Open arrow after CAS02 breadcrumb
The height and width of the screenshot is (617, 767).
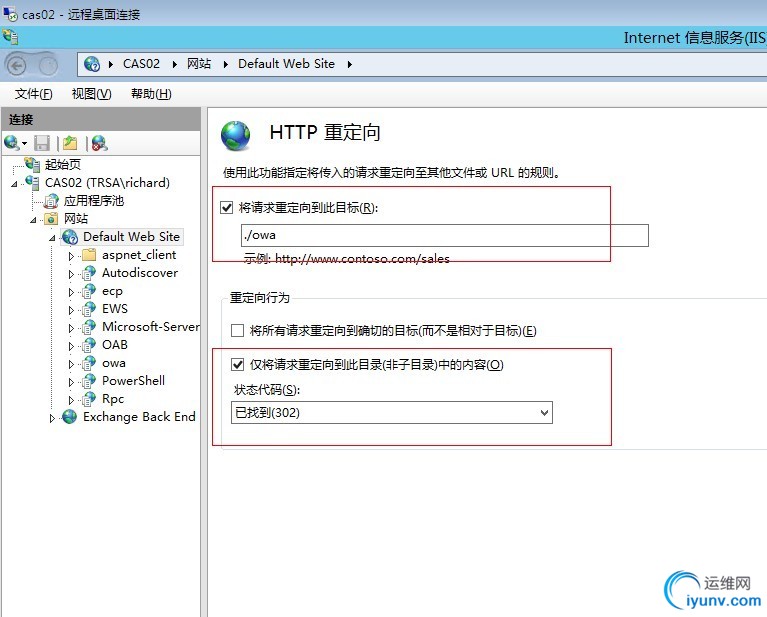(x=174, y=64)
